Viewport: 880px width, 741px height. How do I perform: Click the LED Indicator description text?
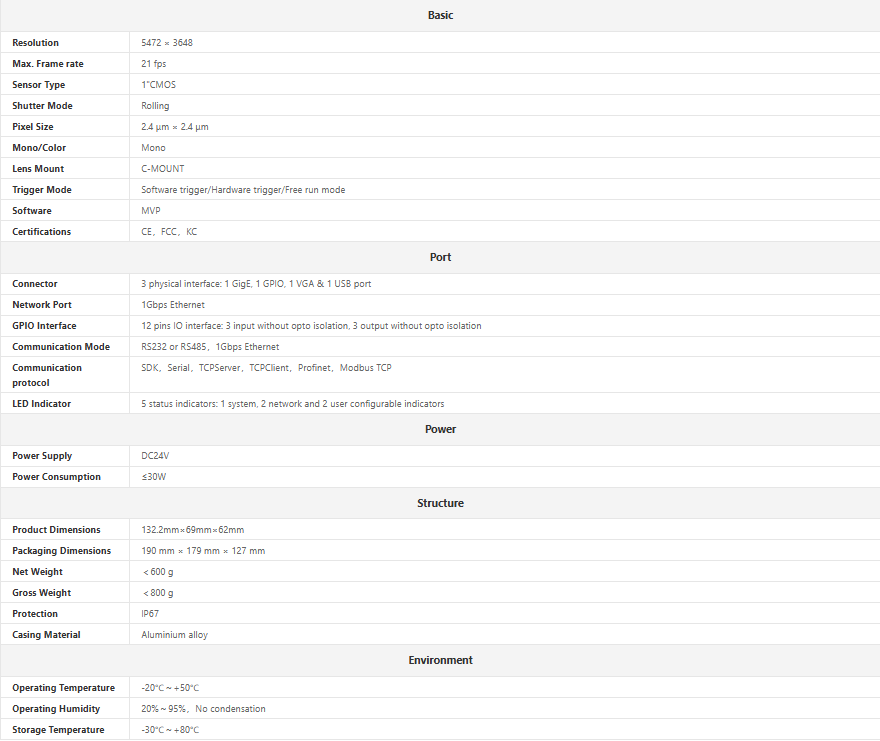[x=292, y=404]
